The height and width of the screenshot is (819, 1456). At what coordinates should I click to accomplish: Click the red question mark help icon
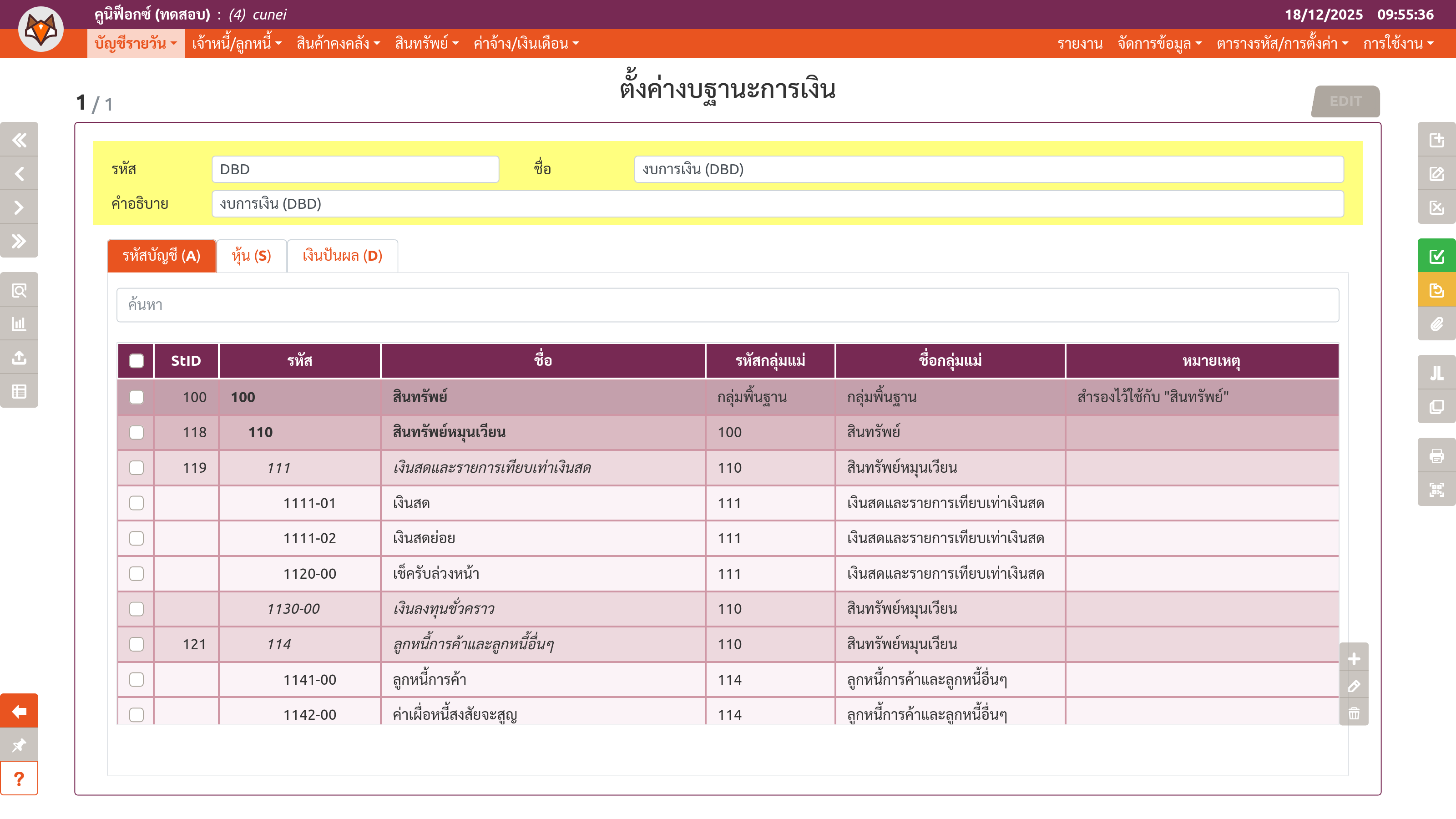(x=19, y=779)
